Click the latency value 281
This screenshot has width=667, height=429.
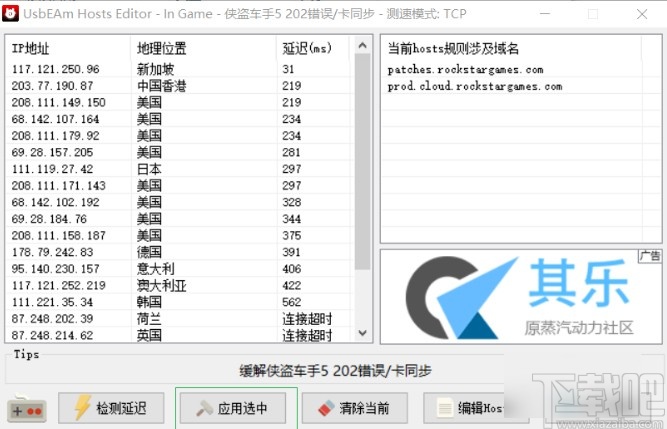(x=291, y=152)
